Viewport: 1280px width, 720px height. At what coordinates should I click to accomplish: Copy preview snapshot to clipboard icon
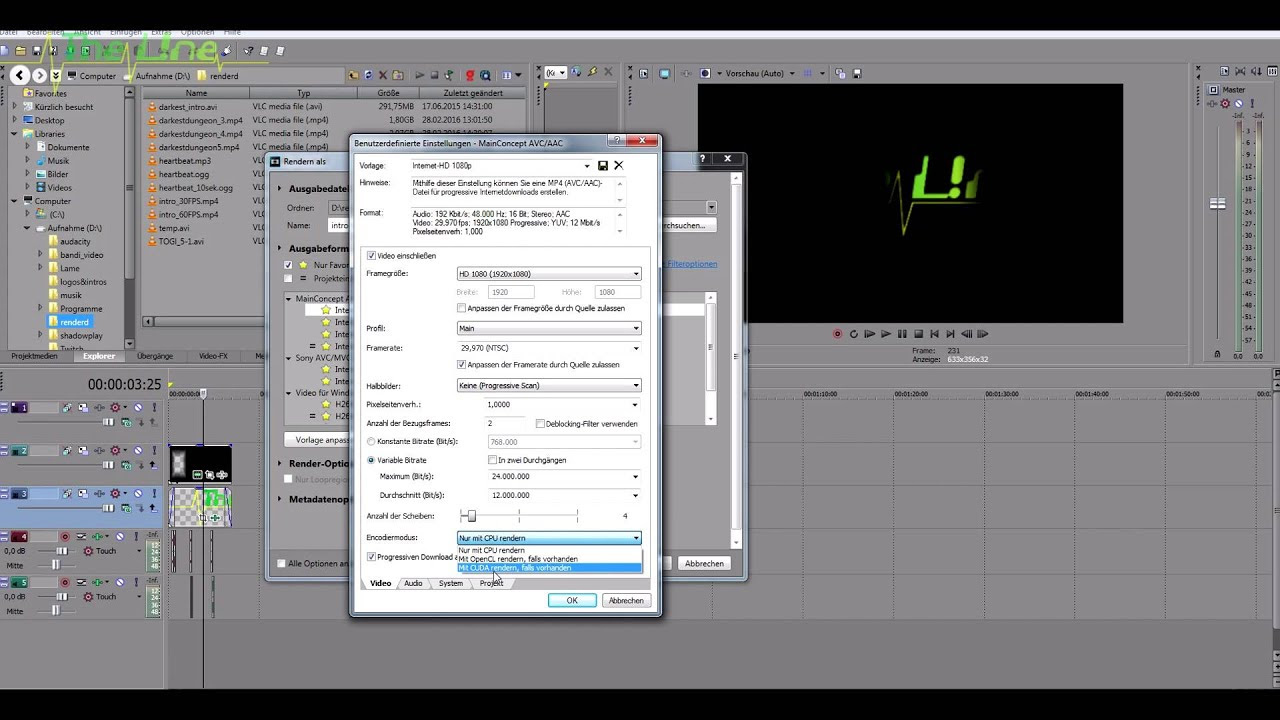(x=840, y=74)
